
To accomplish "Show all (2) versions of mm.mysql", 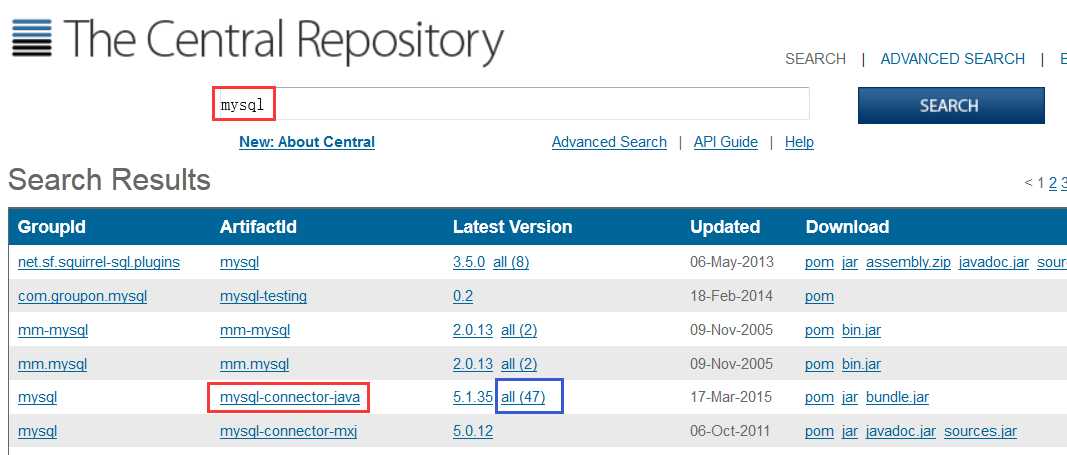I will coord(519,364).
